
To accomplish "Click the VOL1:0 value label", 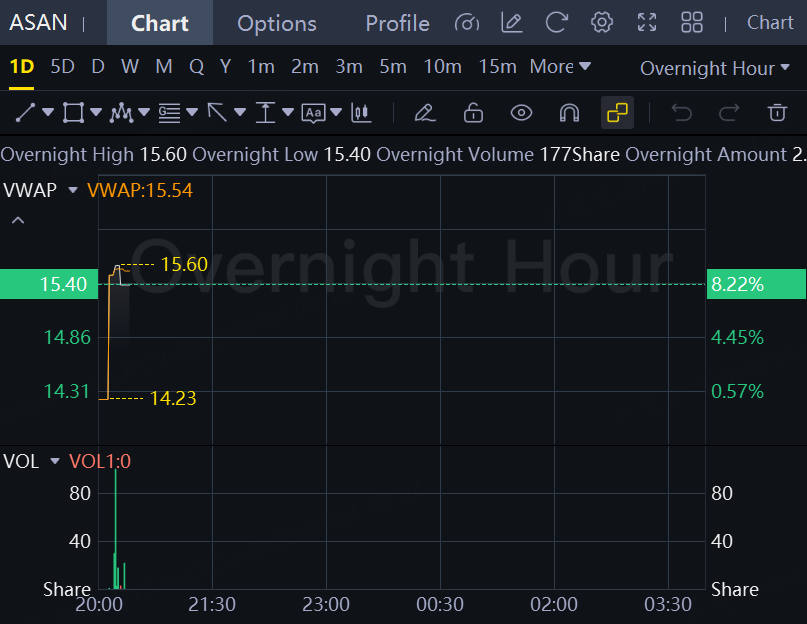I will click(x=100, y=461).
